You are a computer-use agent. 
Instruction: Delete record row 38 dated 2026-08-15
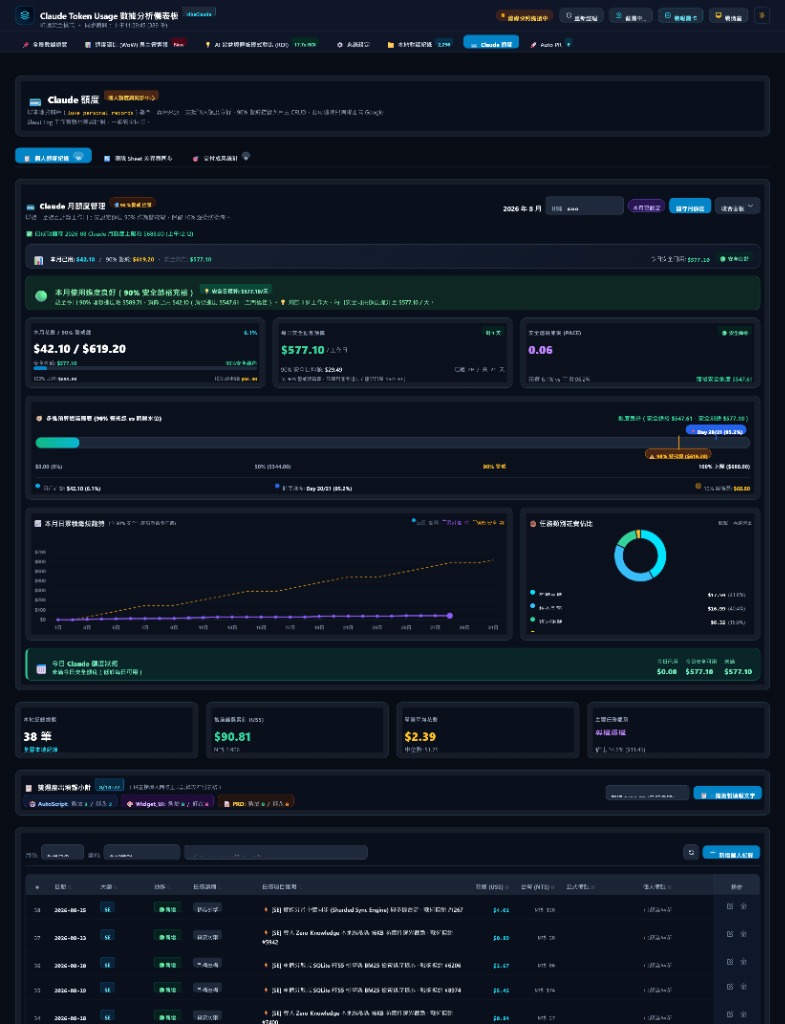[x=743, y=906]
